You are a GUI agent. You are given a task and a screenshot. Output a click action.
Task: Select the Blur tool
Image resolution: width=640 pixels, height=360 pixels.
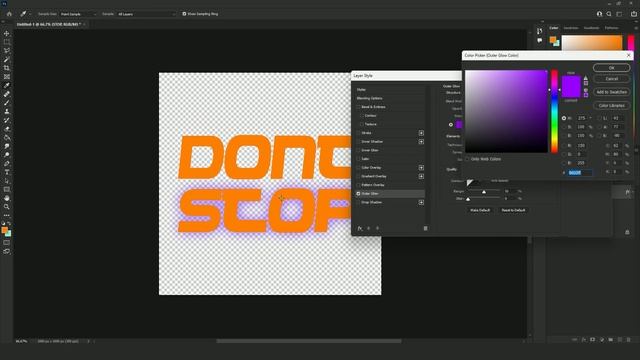7,146
